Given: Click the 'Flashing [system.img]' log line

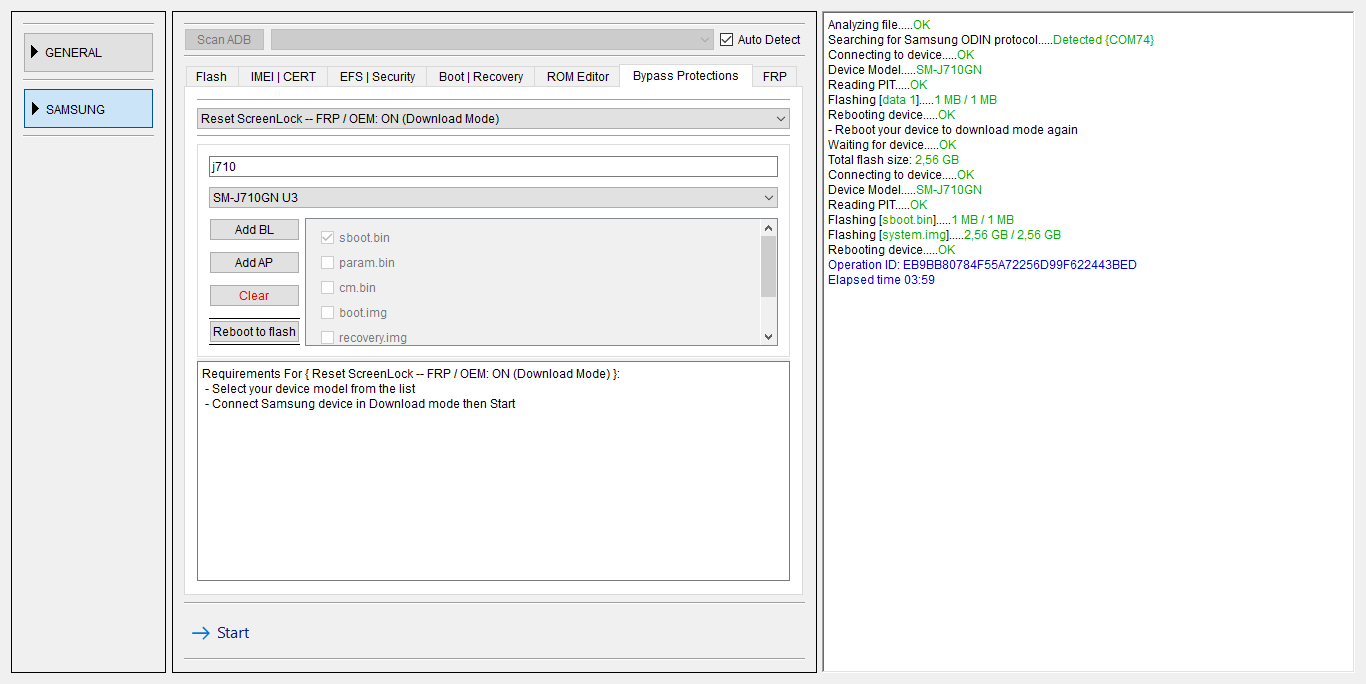Looking at the screenshot, I should pos(944,235).
